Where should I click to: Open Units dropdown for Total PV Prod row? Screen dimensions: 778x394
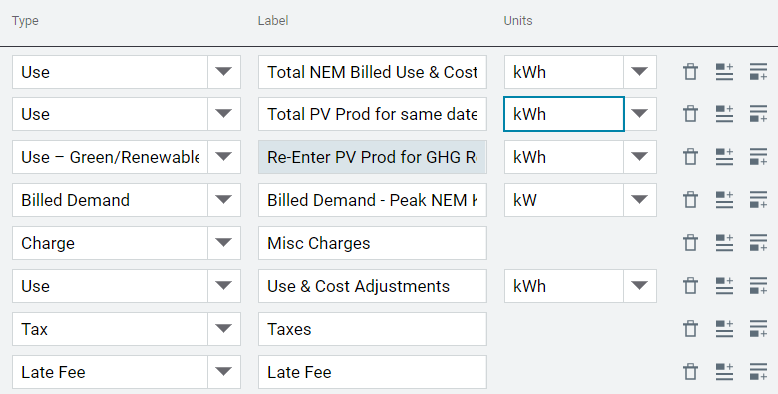(x=640, y=114)
